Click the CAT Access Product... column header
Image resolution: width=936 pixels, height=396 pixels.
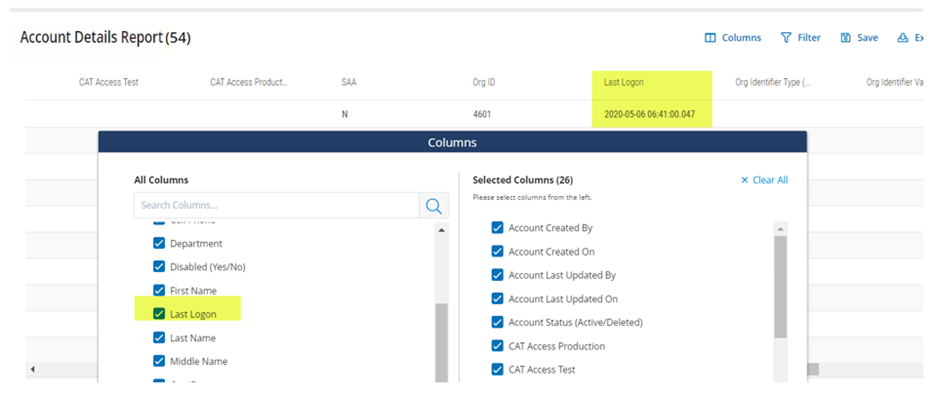coord(249,82)
